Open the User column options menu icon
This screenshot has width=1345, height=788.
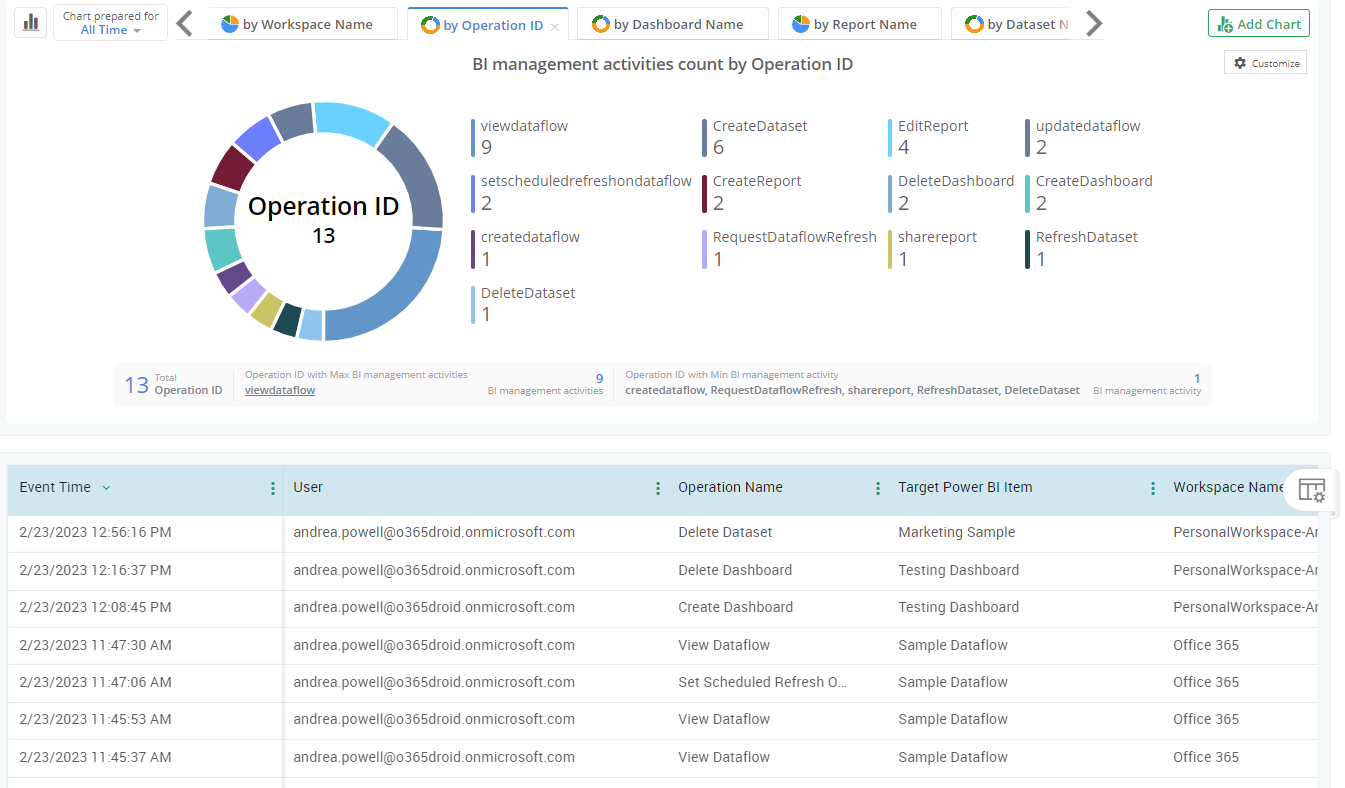(x=657, y=487)
